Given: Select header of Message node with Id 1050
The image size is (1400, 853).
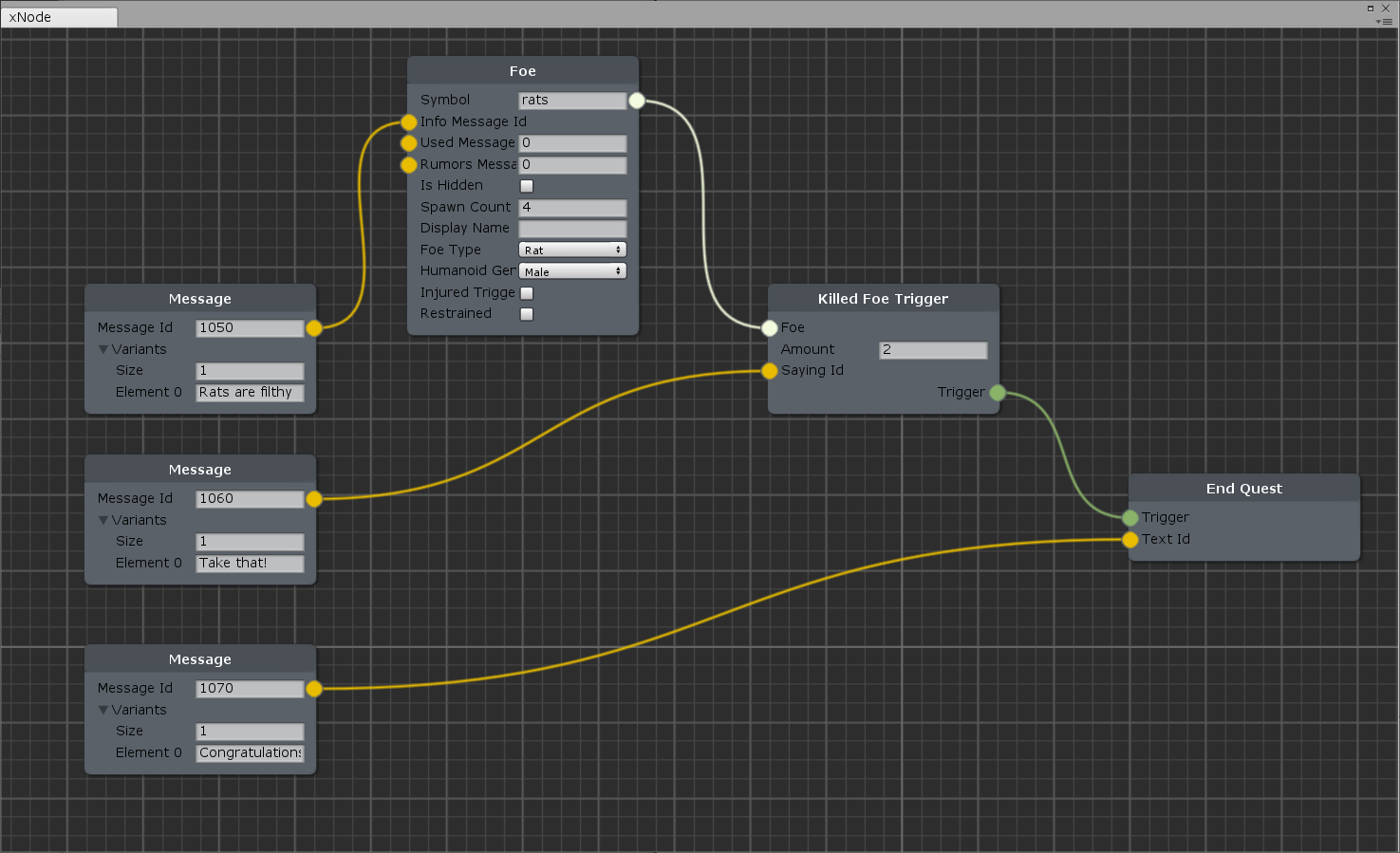Looking at the screenshot, I should pos(200,299).
